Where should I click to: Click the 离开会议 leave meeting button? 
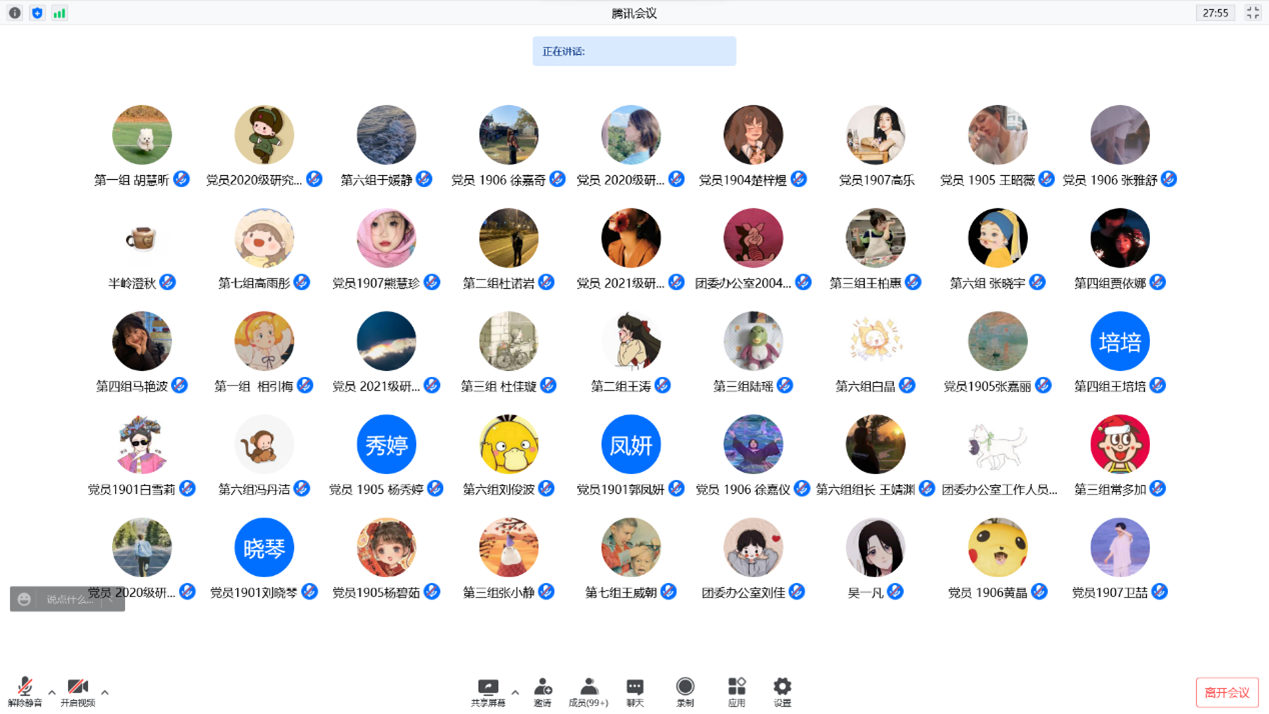point(1226,693)
